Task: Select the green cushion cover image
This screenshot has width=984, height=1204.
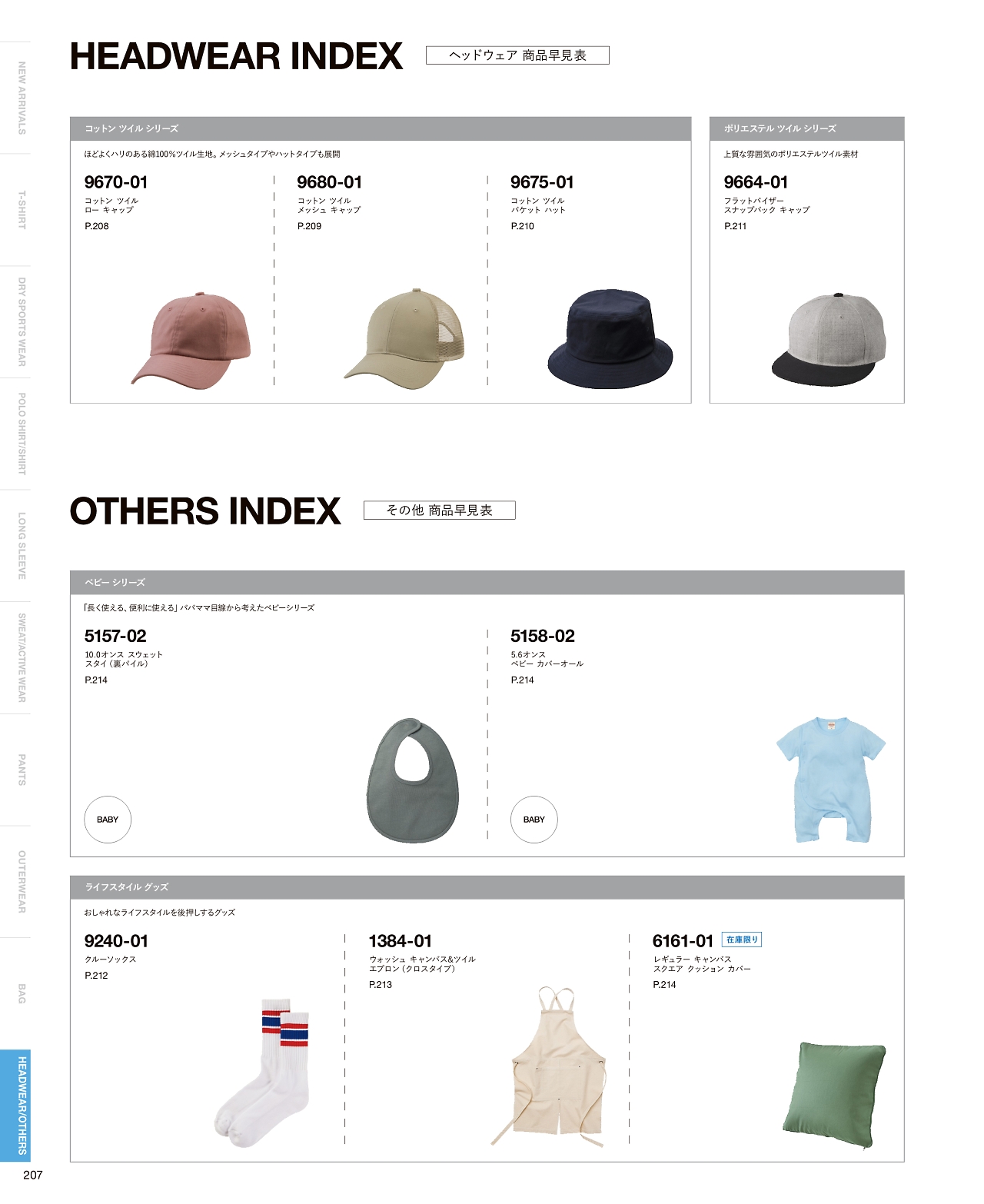Action: click(835, 1096)
